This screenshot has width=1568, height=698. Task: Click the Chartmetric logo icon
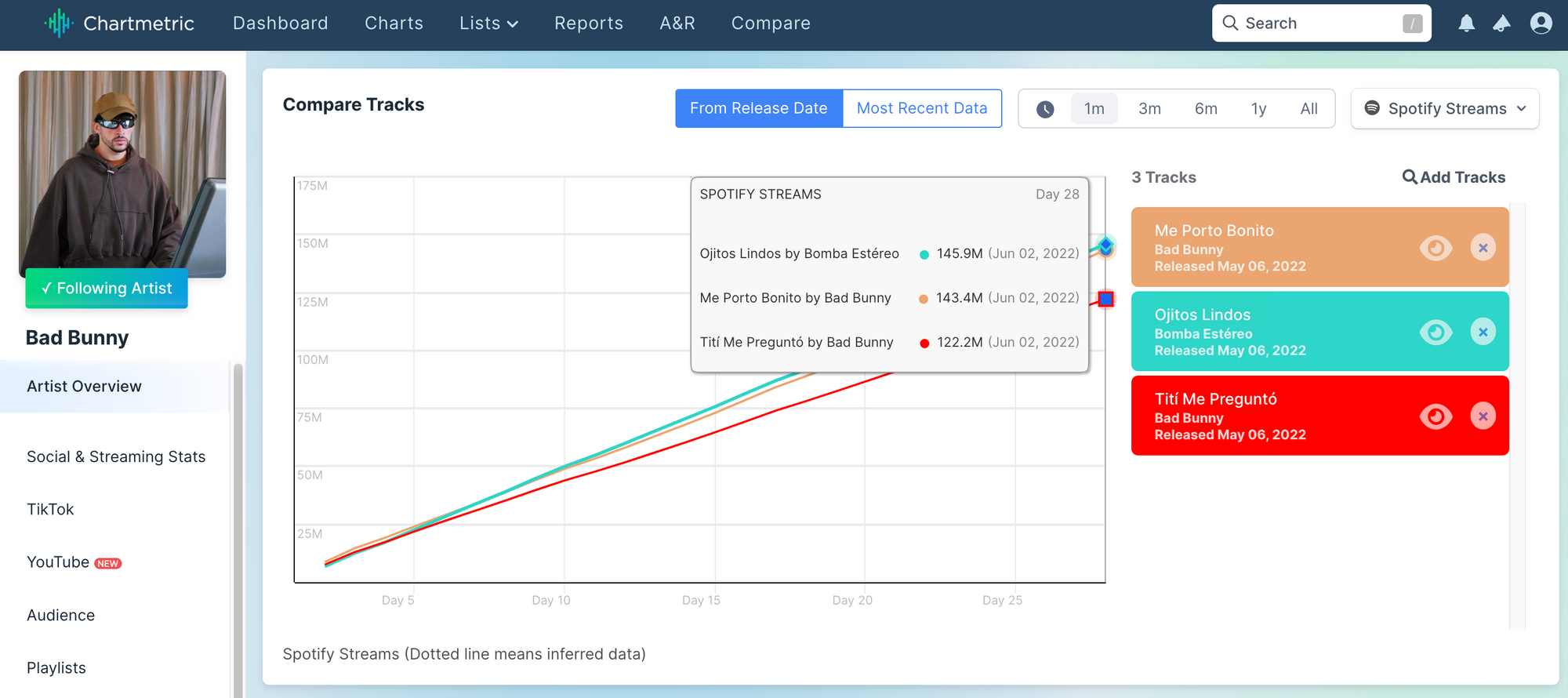(59, 24)
